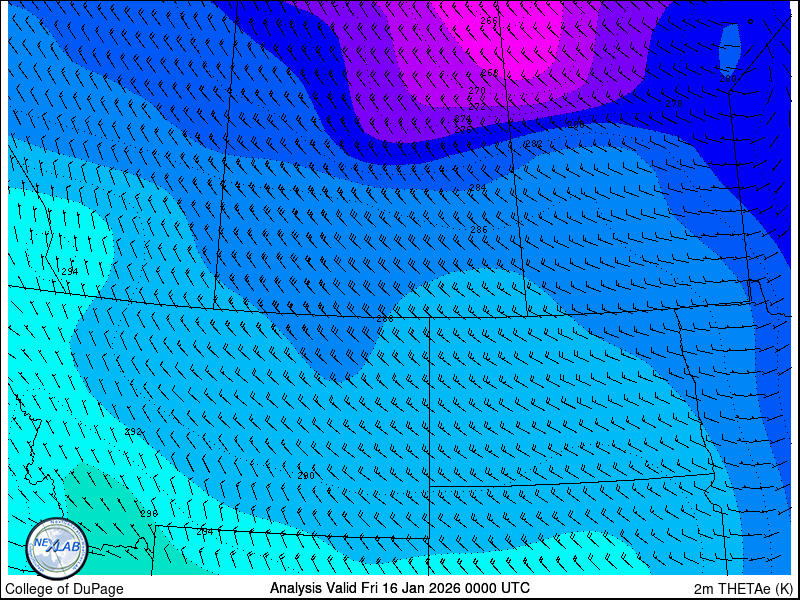Click the 278 contour label
This screenshot has height=600, width=800.
[674, 103]
